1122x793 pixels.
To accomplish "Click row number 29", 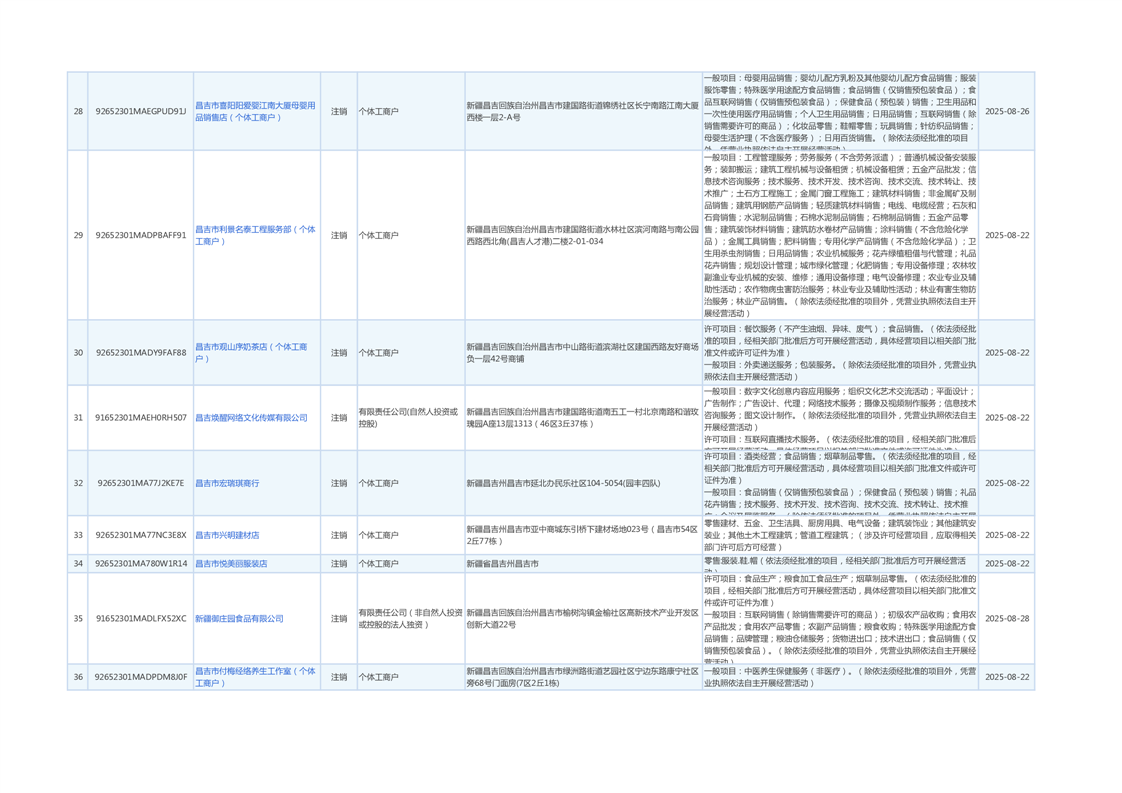I will point(78,235).
